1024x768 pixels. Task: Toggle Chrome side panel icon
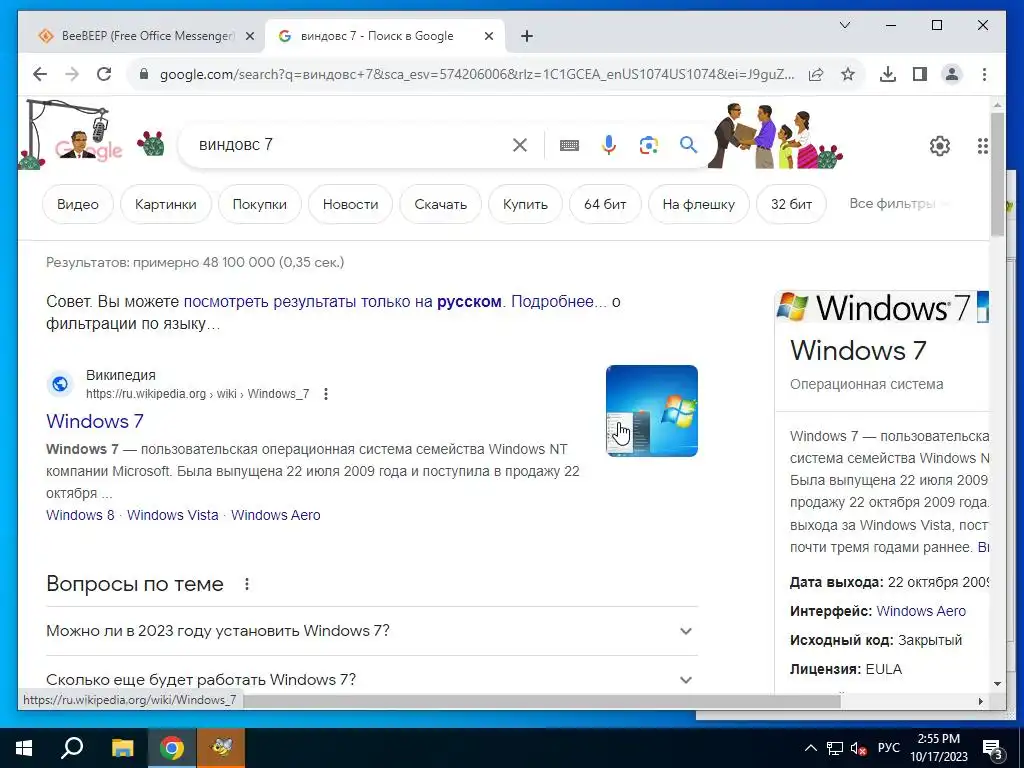920,74
